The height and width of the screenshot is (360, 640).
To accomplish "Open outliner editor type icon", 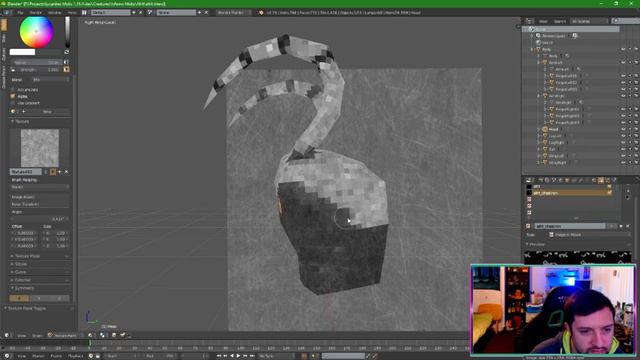I will 529,21.
